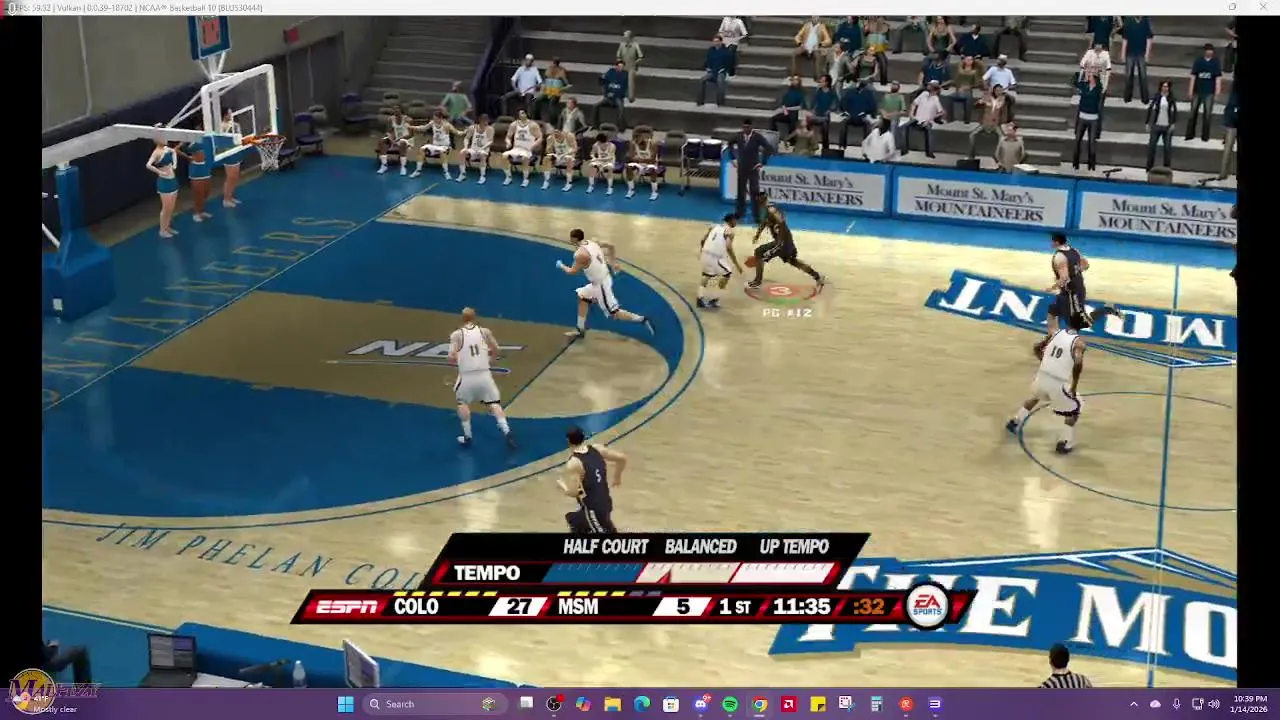Select HALF COURT tempo label
1280x720 pixels.
[x=606, y=547]
